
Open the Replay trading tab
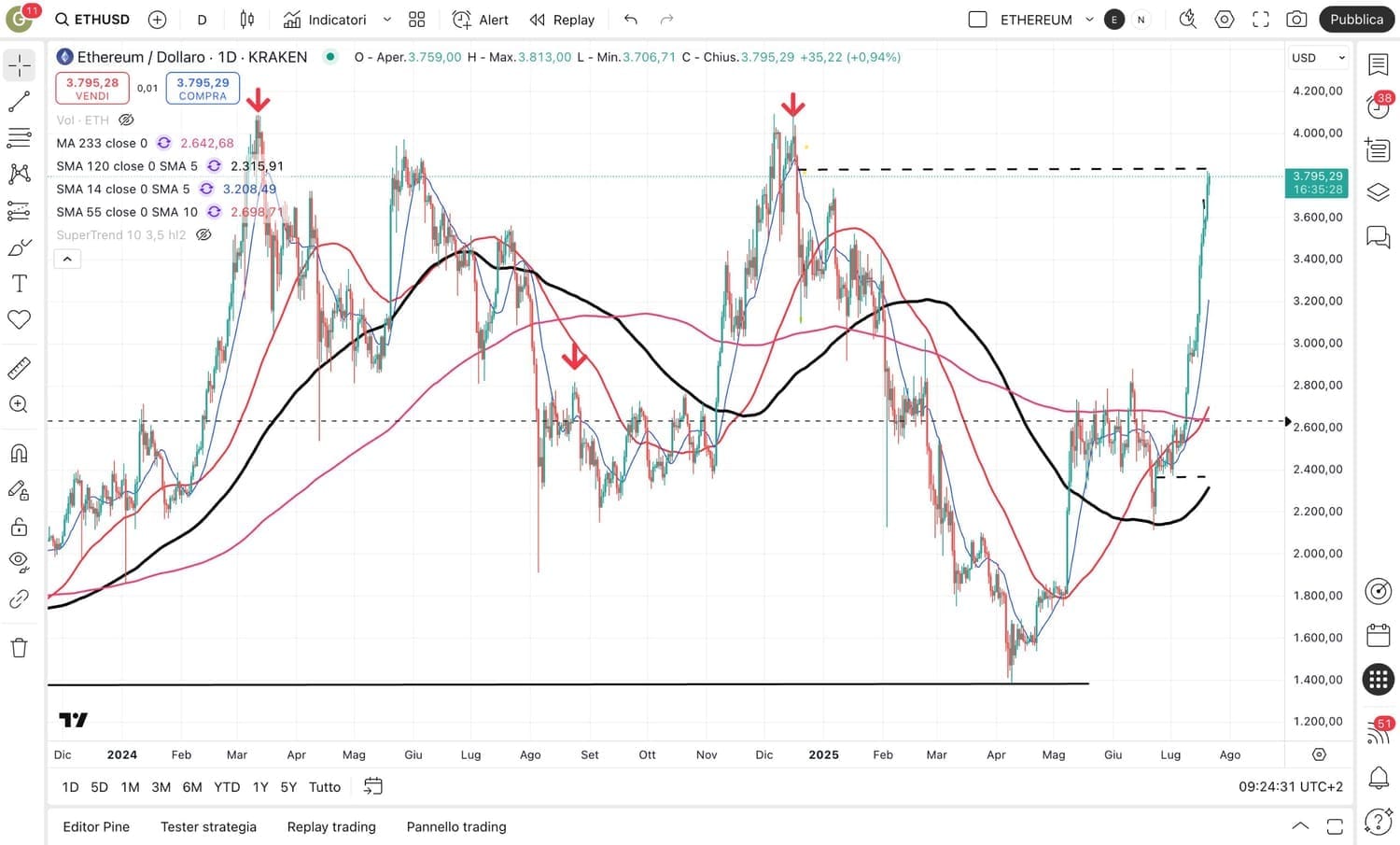[331, 827]
